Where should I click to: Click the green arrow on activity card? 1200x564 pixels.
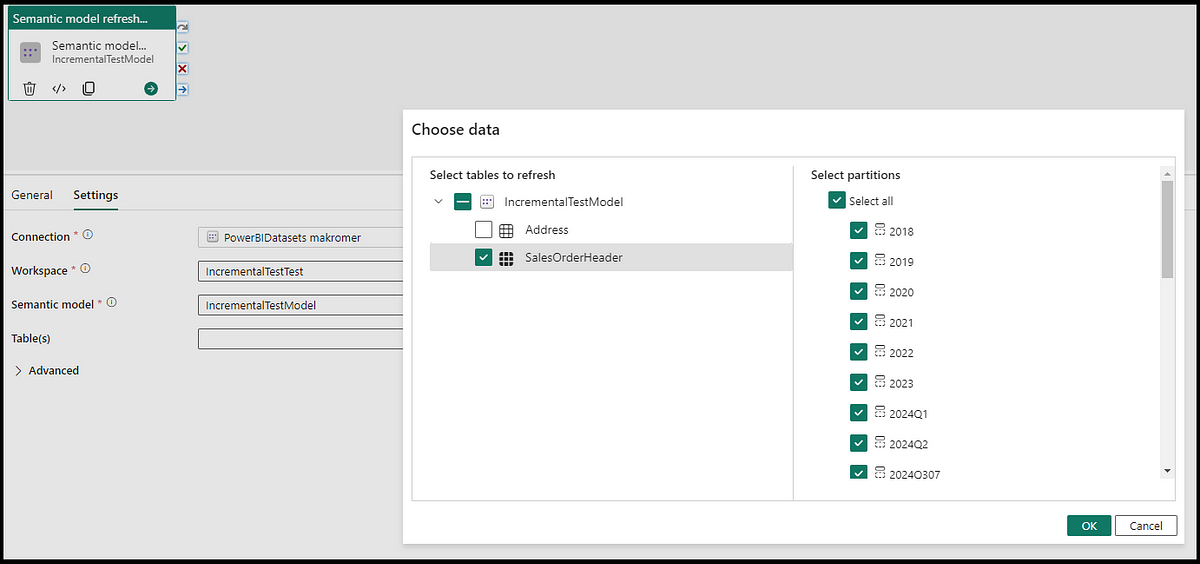point(150,89)
